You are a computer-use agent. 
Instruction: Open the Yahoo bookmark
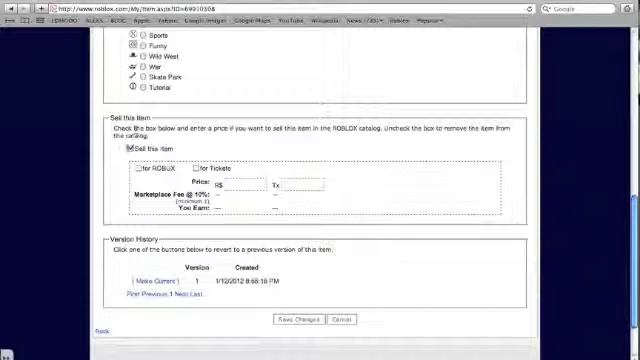click(x=167, y=20)
